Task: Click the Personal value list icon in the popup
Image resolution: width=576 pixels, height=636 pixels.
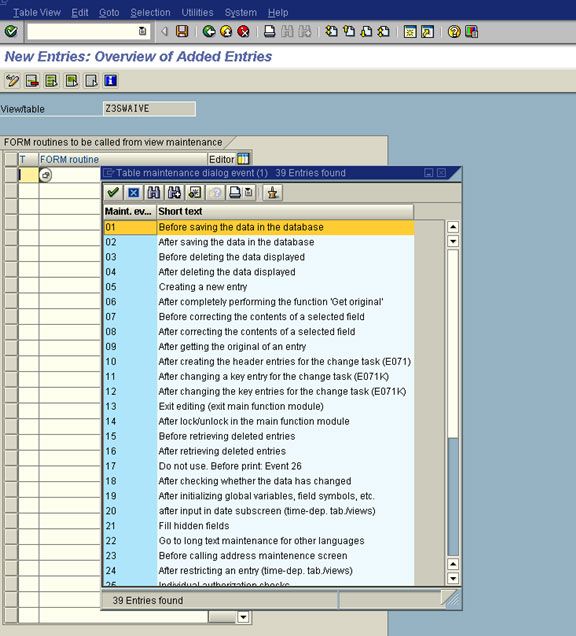Action: coord(273,193)
